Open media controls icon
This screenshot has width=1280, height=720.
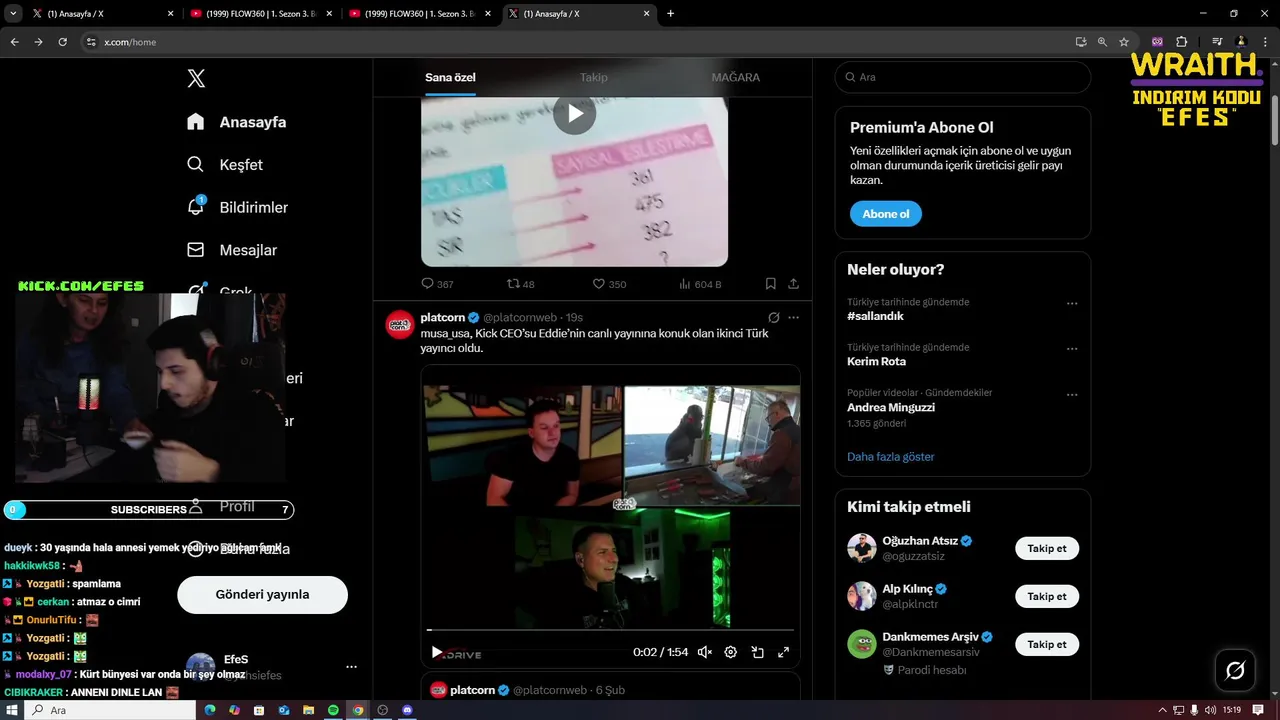click(x=1217, y=42)
